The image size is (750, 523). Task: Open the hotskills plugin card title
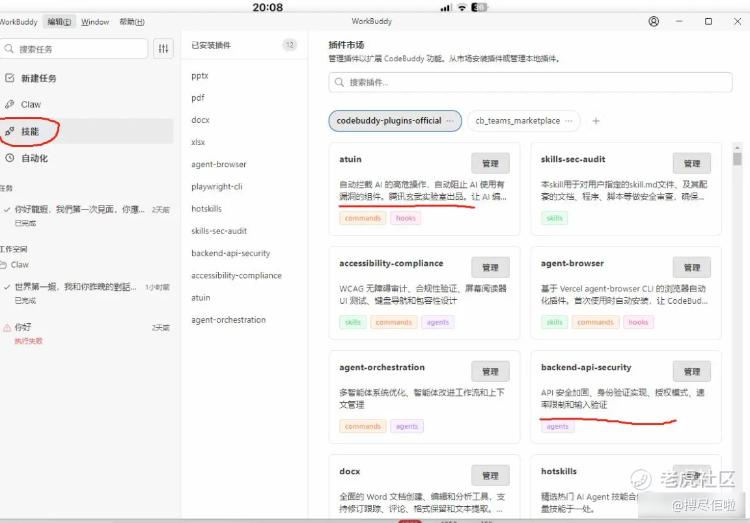coord(559,471)
